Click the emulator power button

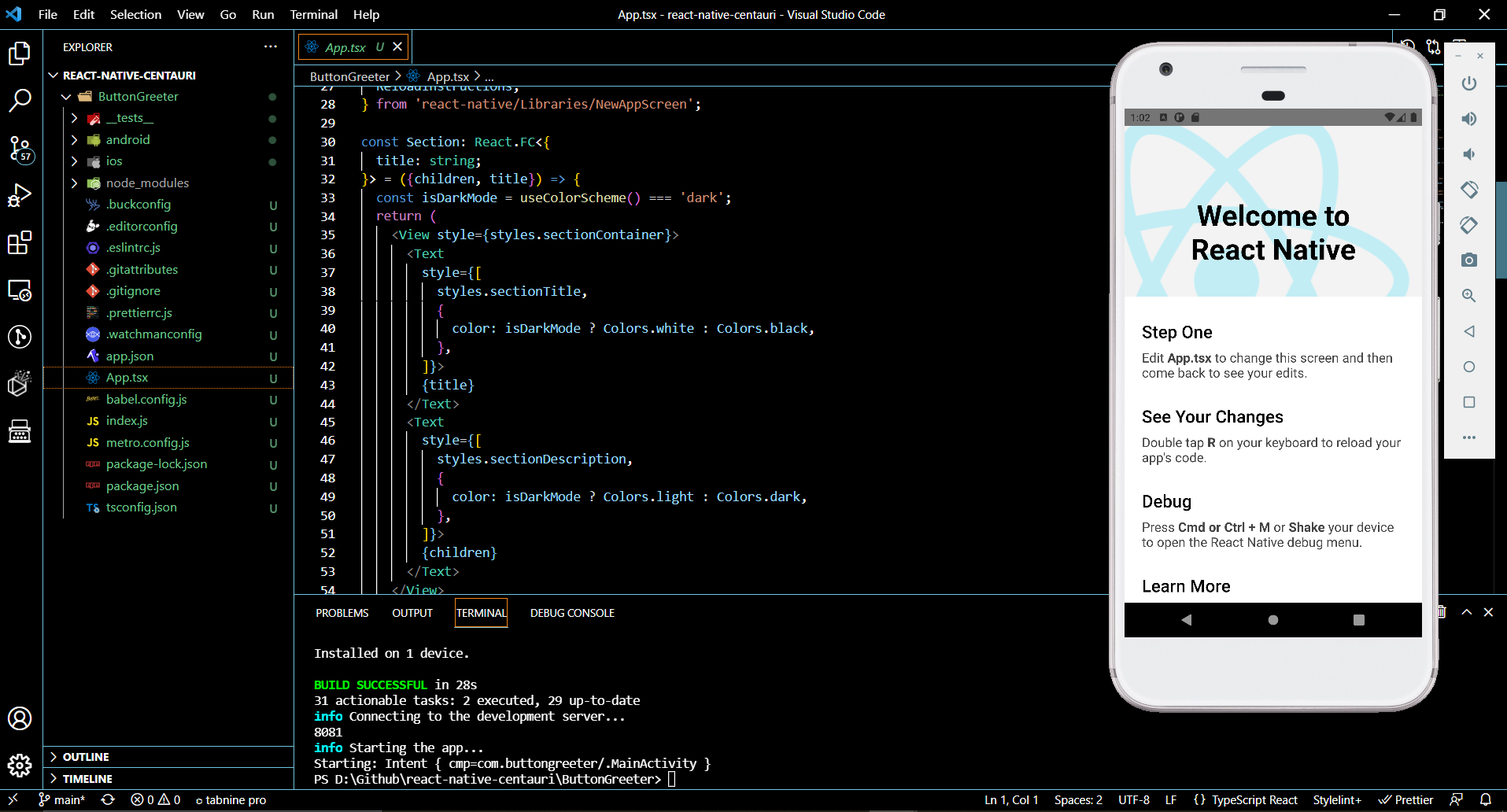click(1468, 83)
